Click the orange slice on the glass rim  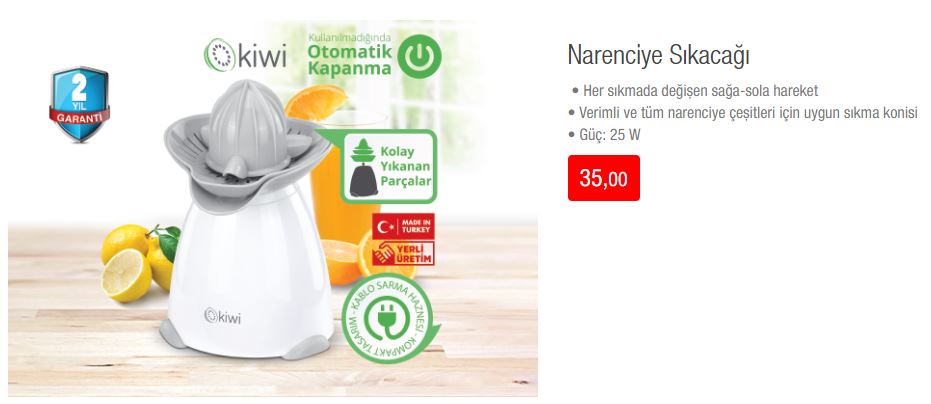coord(316,102)
